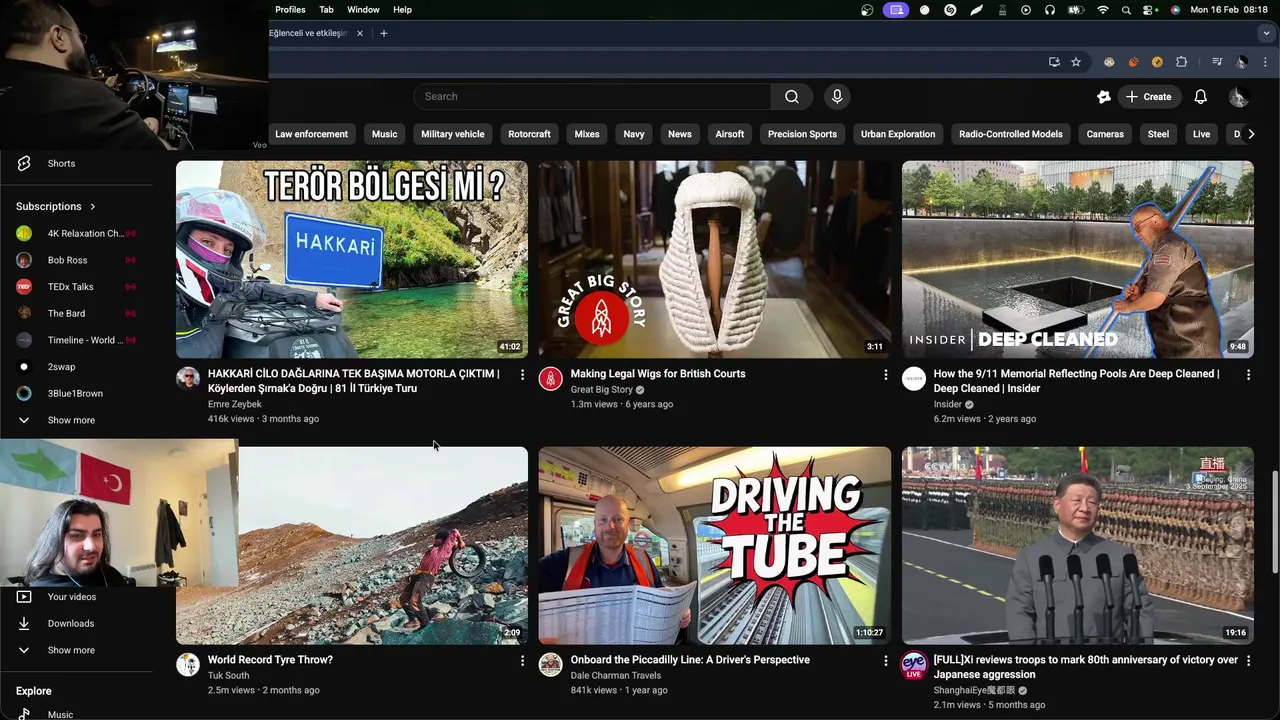Open Insider channel avatar

coord(914,378)
